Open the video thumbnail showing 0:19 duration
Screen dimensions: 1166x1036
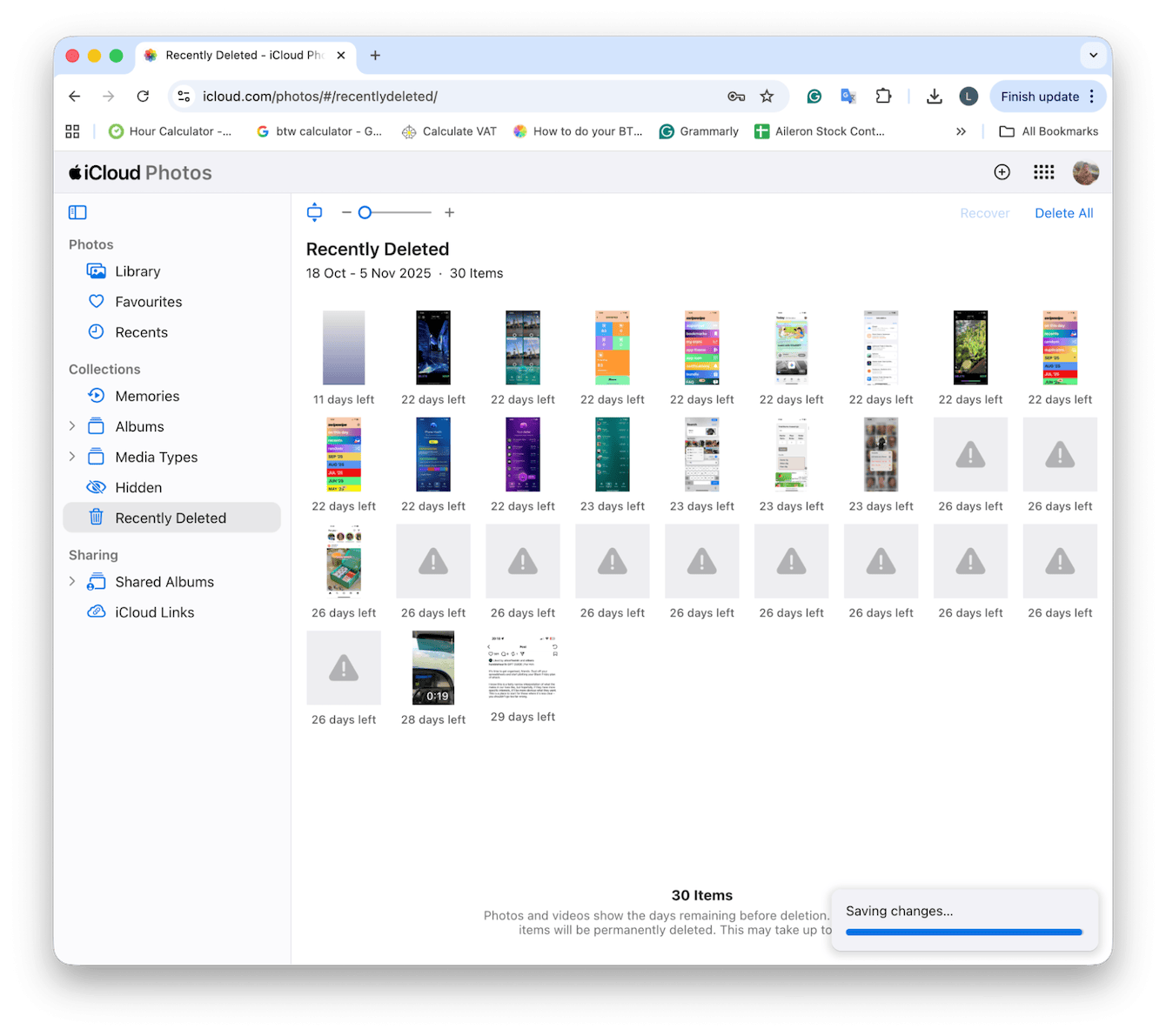(432, 667)
